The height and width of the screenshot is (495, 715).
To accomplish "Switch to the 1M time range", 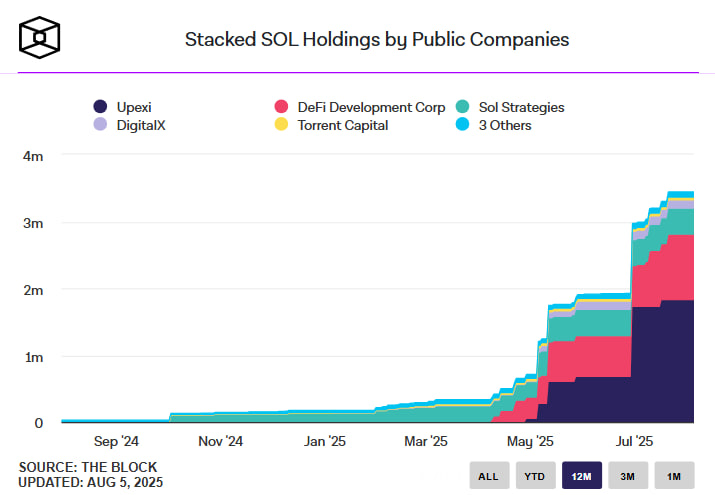I will click(676, 476).
